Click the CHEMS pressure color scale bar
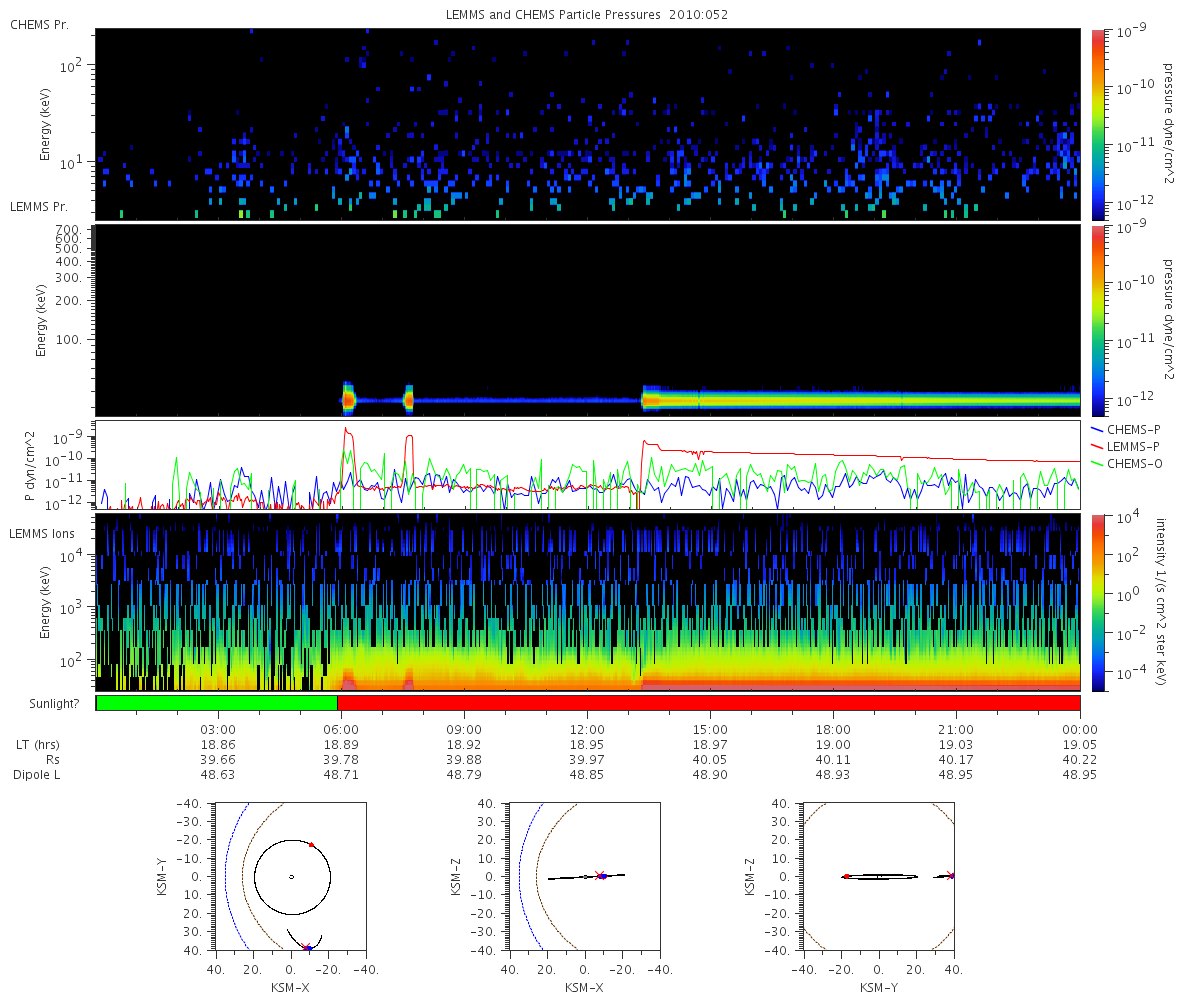The width and height of the screenshot is (1200, 1000). pyautogui.click(x=1097, y=124)
